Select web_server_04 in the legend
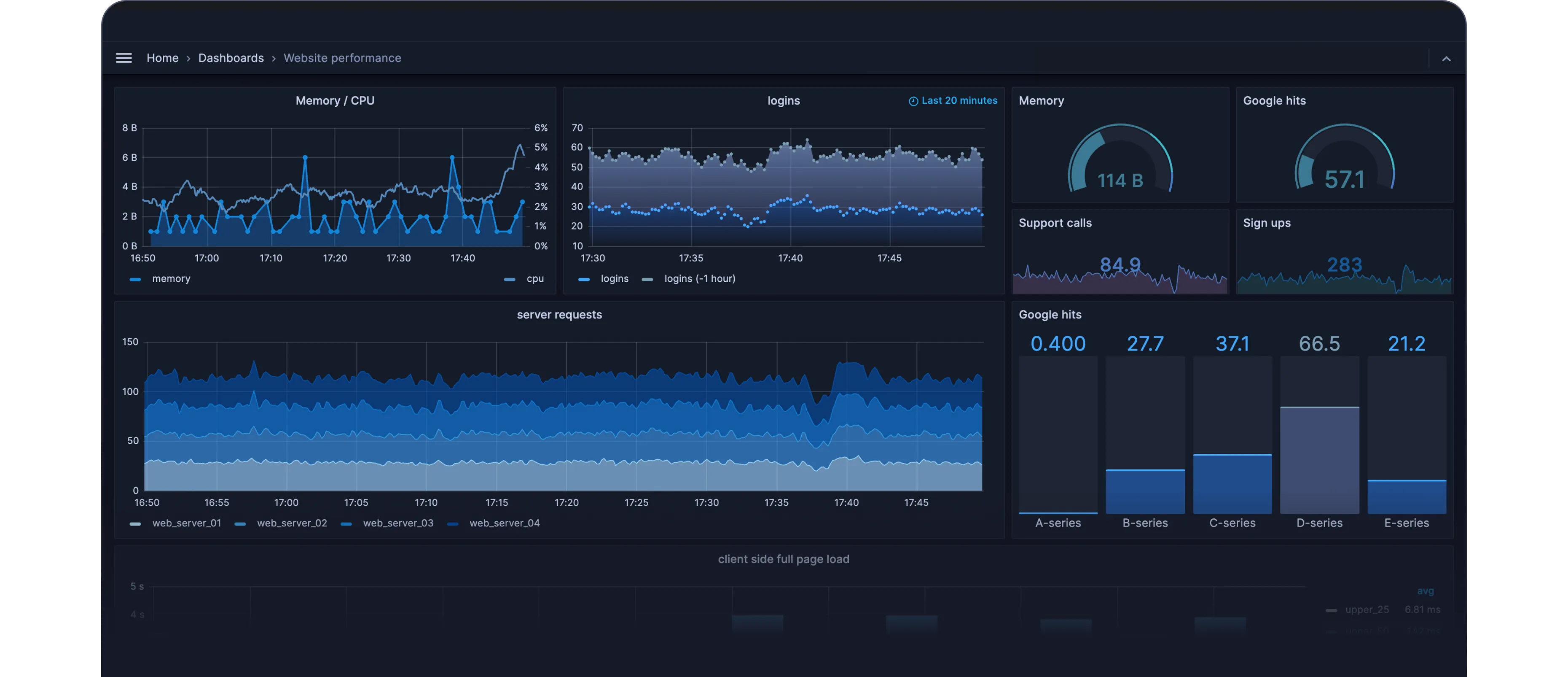The height and width of the screenshot is (677, 1568). [504, 523]
